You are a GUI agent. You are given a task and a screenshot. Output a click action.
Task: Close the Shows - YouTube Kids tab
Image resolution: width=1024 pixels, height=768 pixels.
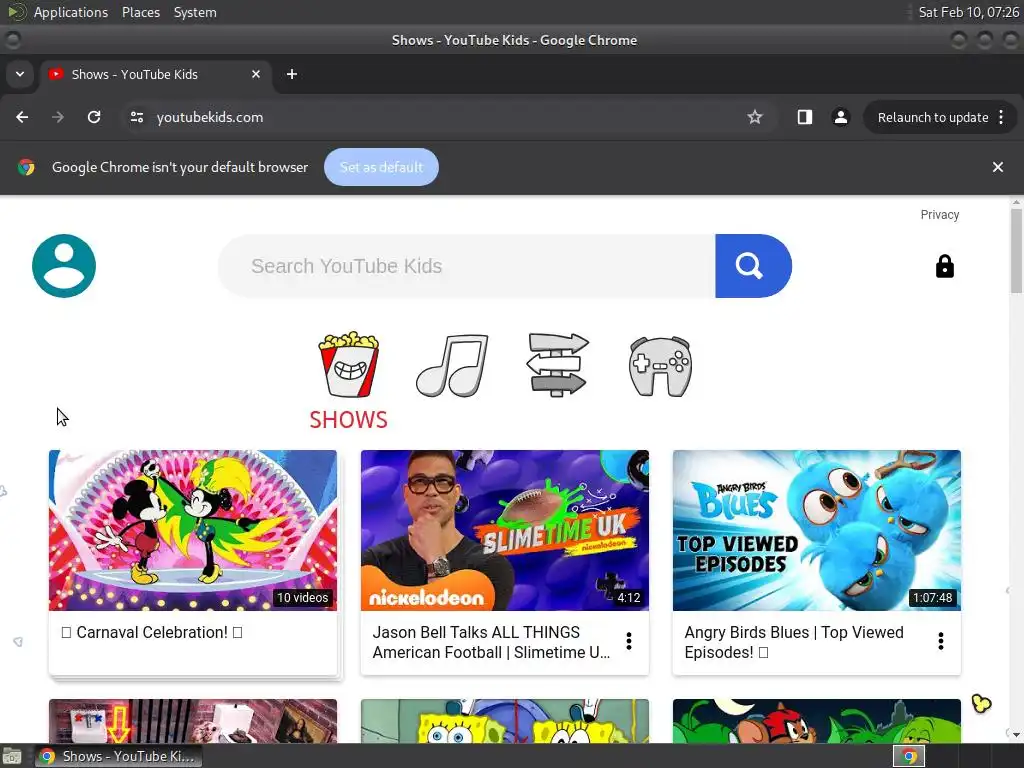[x=256, y=74]
